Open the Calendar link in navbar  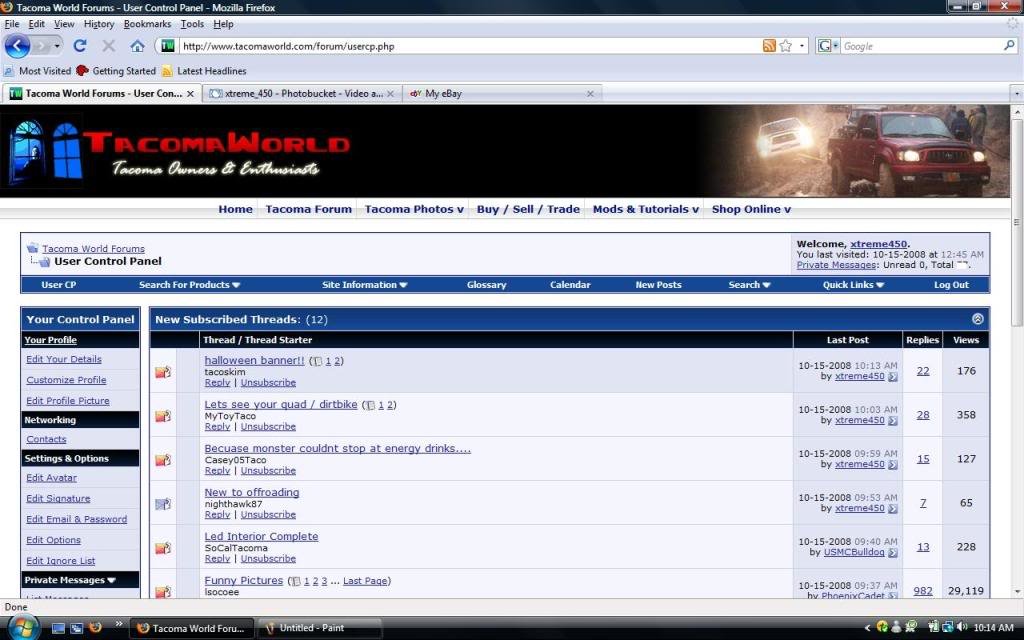tap(570, 285)
